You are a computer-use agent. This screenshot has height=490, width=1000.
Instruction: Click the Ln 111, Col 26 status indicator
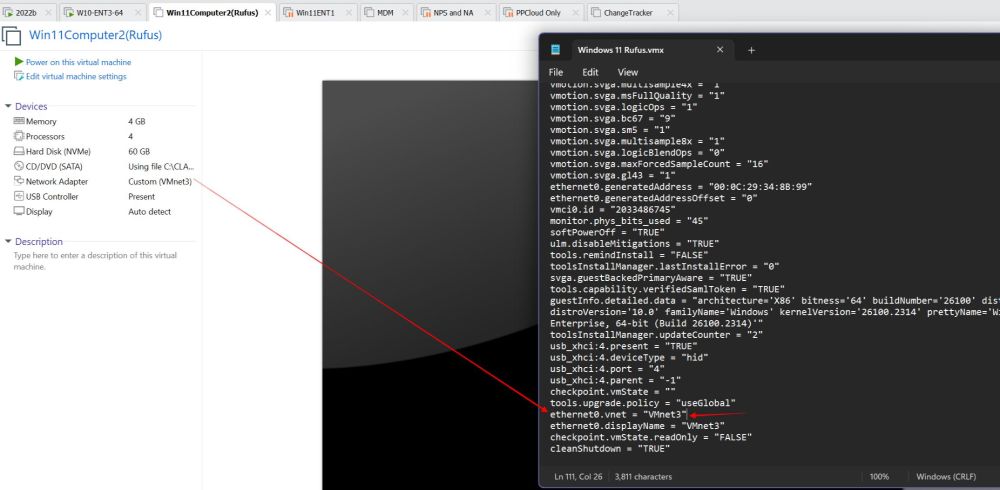tap(579, 477)
